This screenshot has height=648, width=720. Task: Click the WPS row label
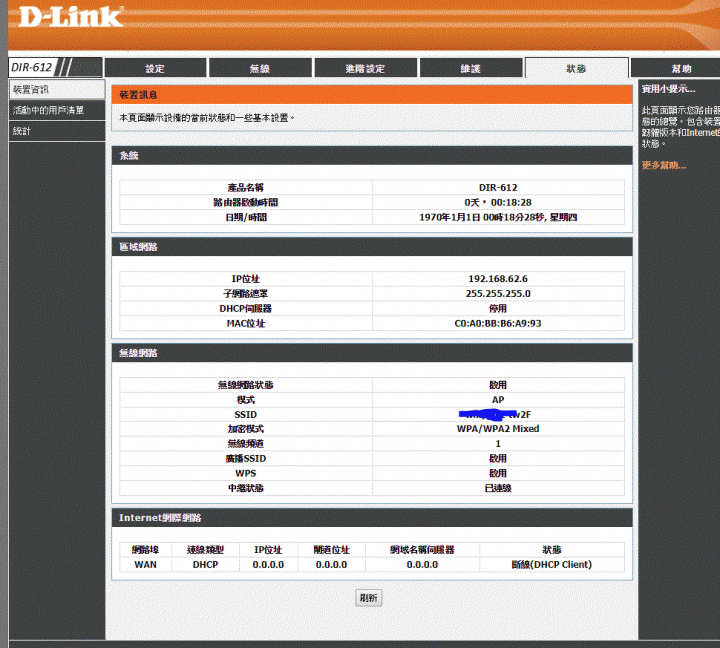(x=246, y=473)
